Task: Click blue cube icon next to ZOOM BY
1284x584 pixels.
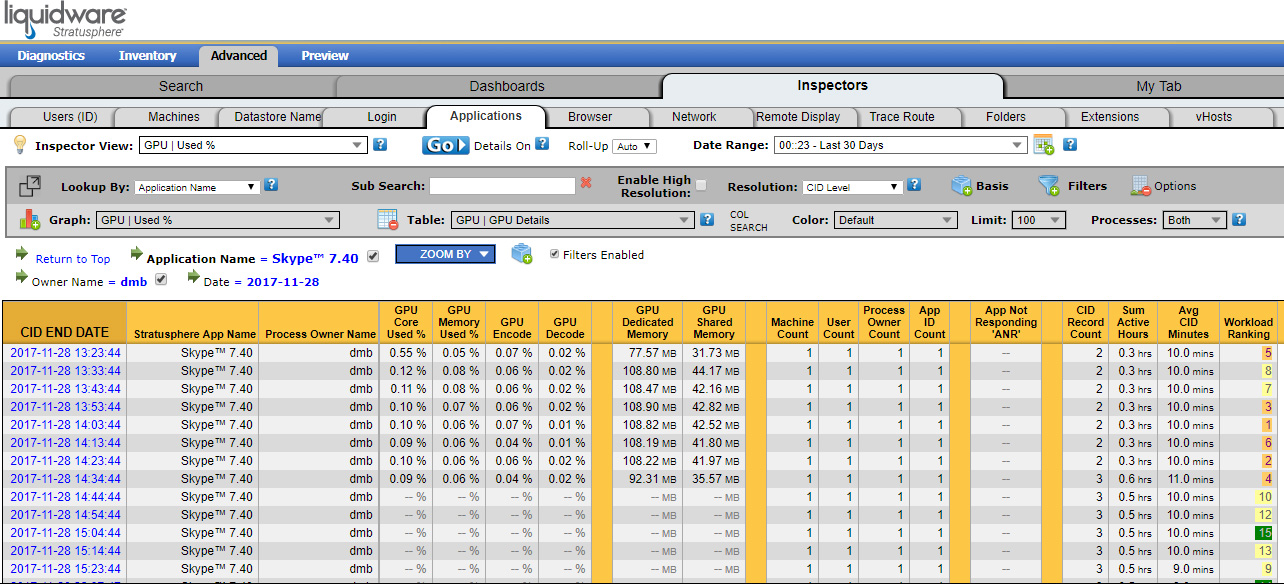Action: click(522, 254)
